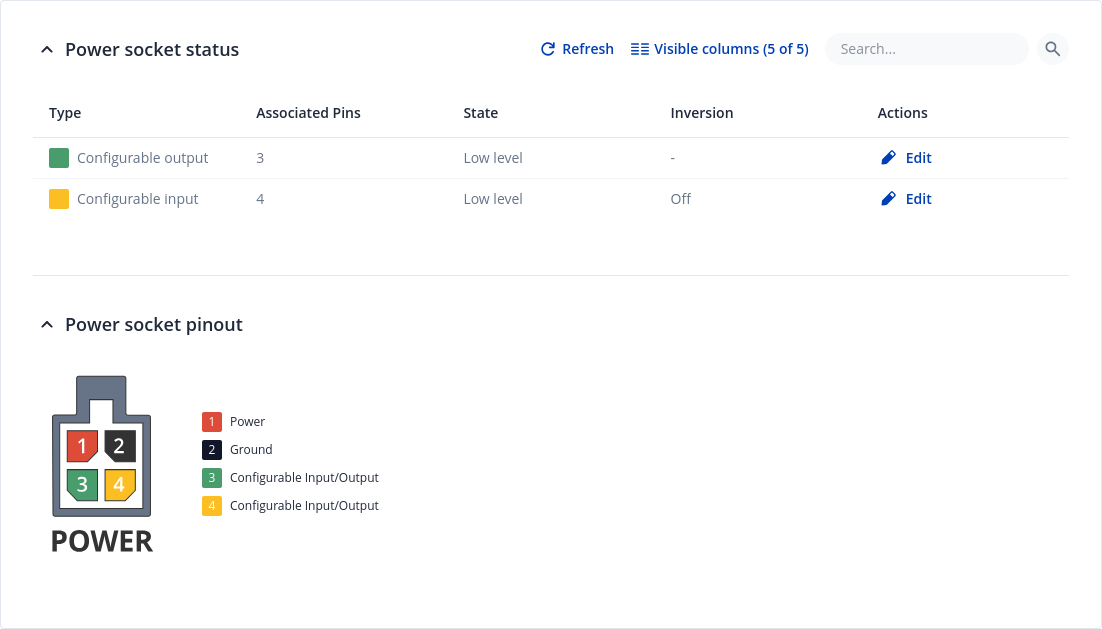The width and height of the screenshot is (1102, 629).
Task: Collapse the Power socket pinout section
Action: pos(47,325)
